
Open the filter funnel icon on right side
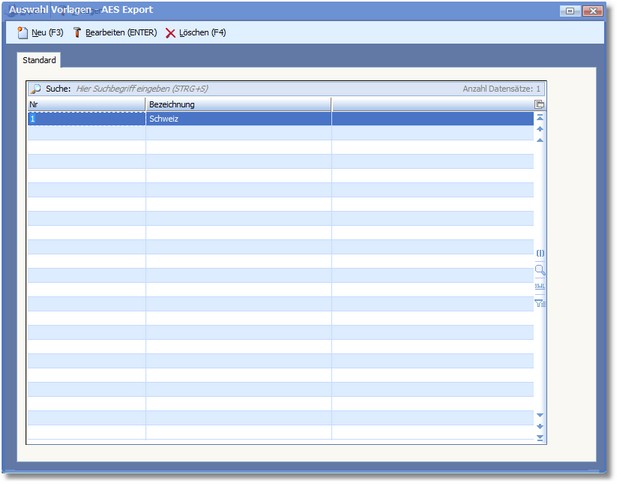[540, 303]
